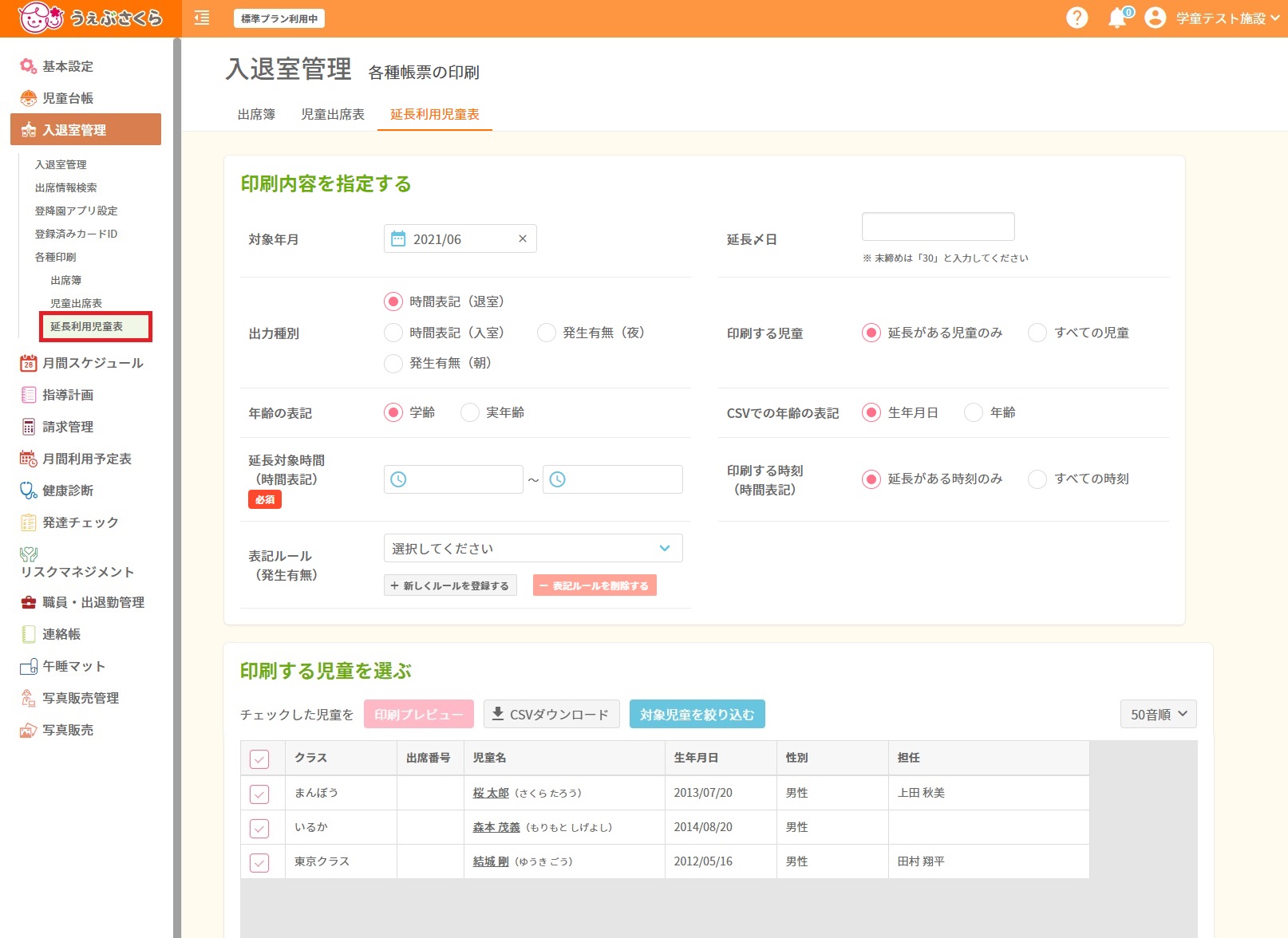Click calendar icon in 対象年月 field
Image resolution: width=1288 pixels, height=938 pixels.
[398, 238]
